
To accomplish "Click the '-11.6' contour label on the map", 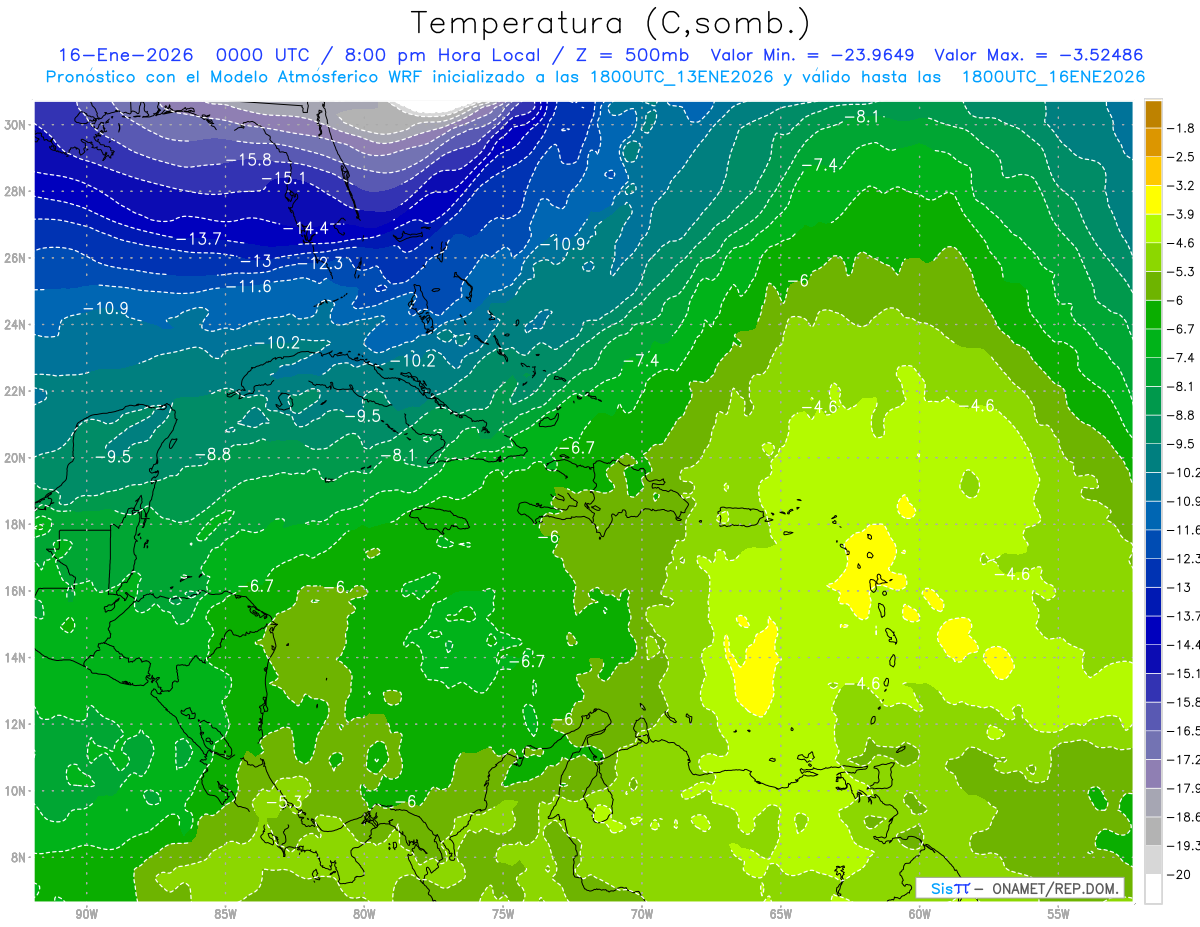I will point(248,286).
